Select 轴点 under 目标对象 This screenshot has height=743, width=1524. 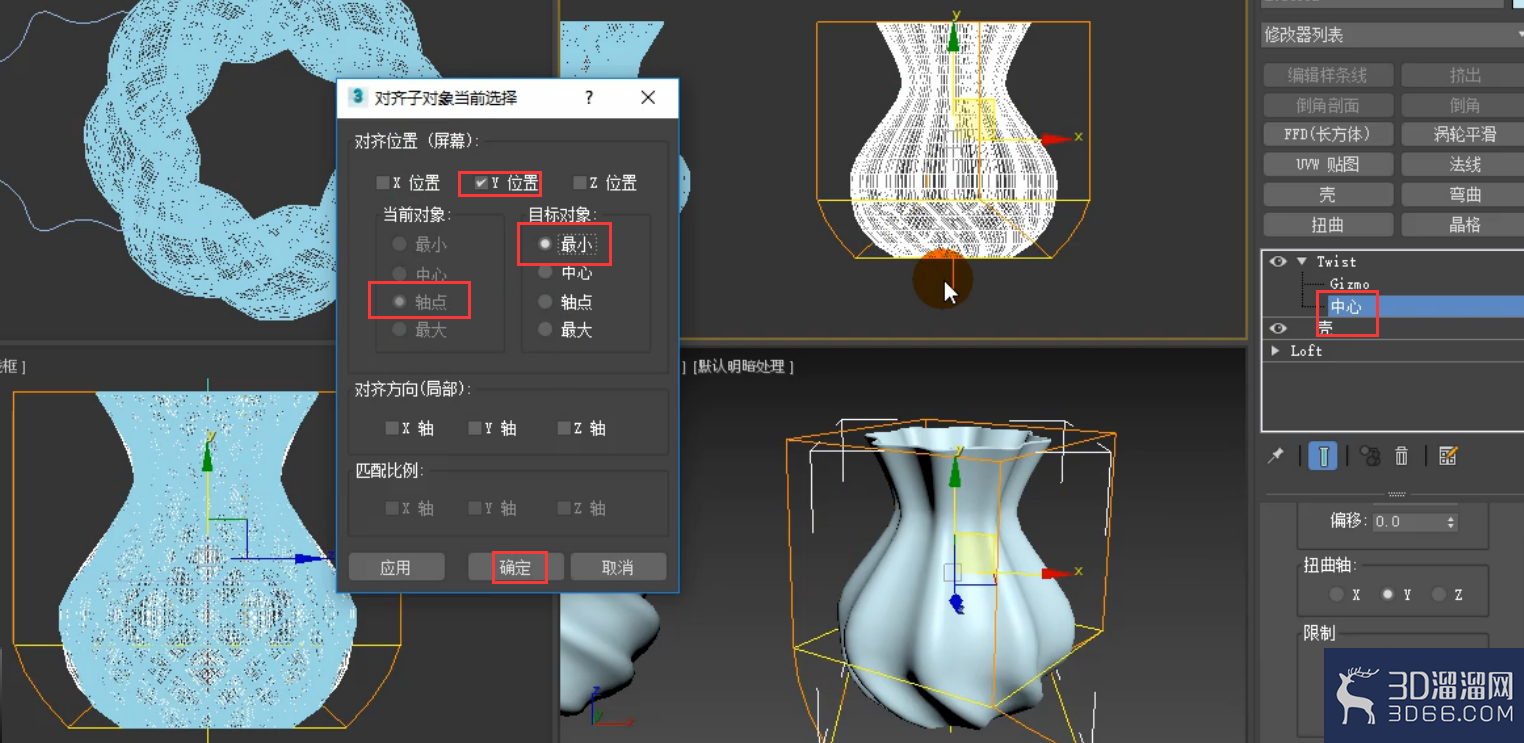[x=545, y=301]
